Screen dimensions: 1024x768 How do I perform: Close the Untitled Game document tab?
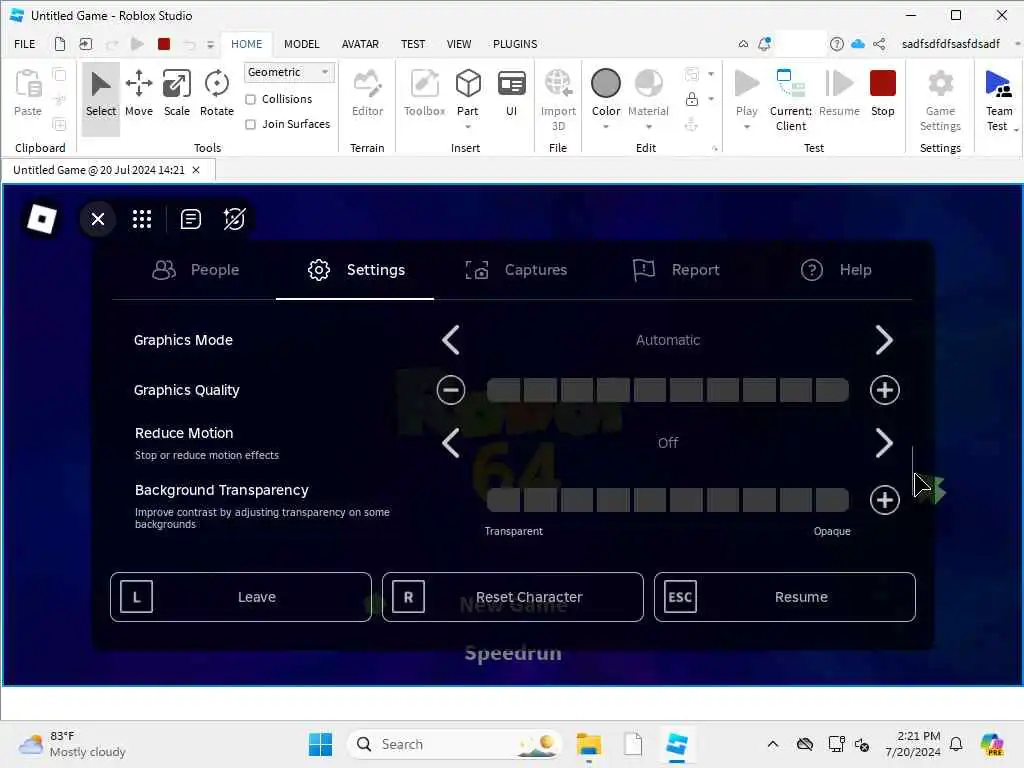196,170
